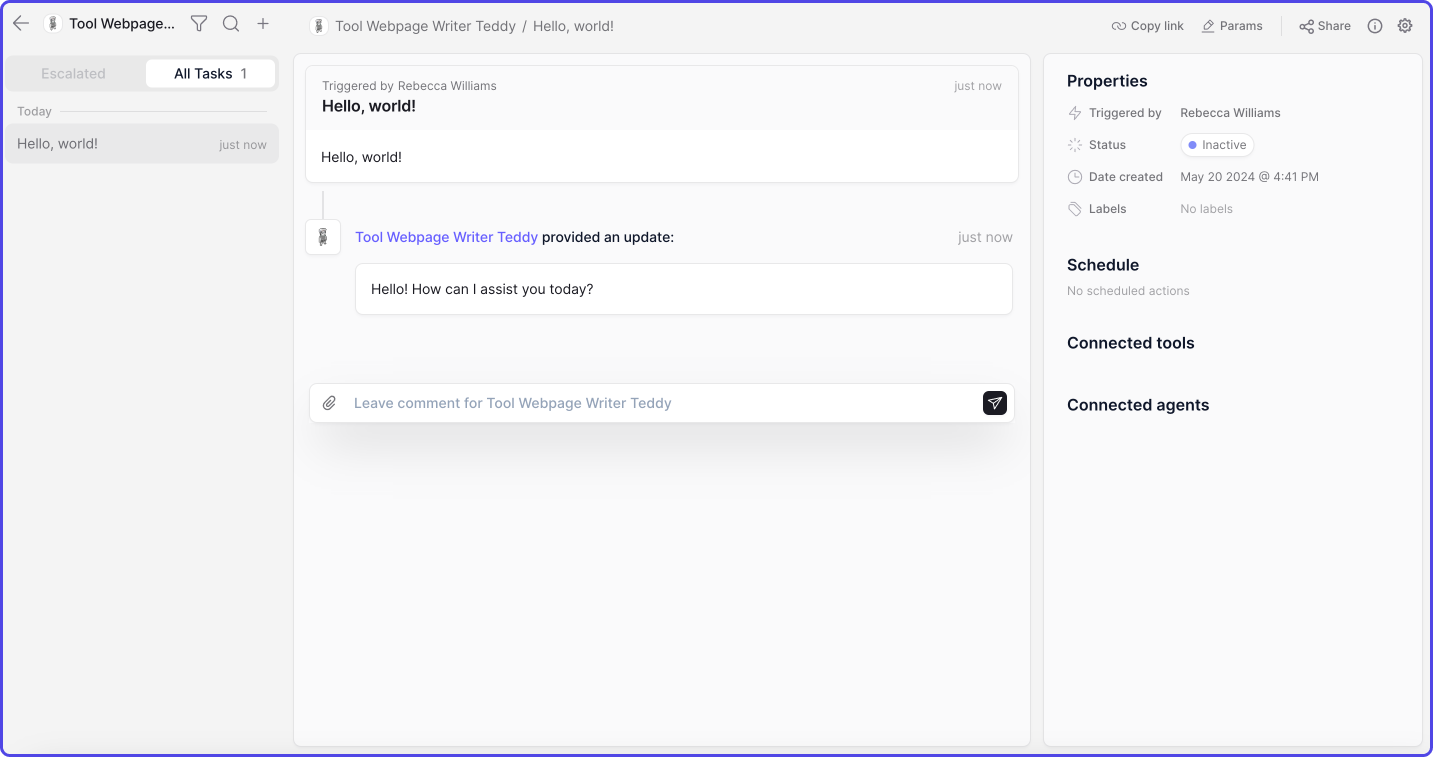Click the Connected tools heading

(x=1130, y=343)
